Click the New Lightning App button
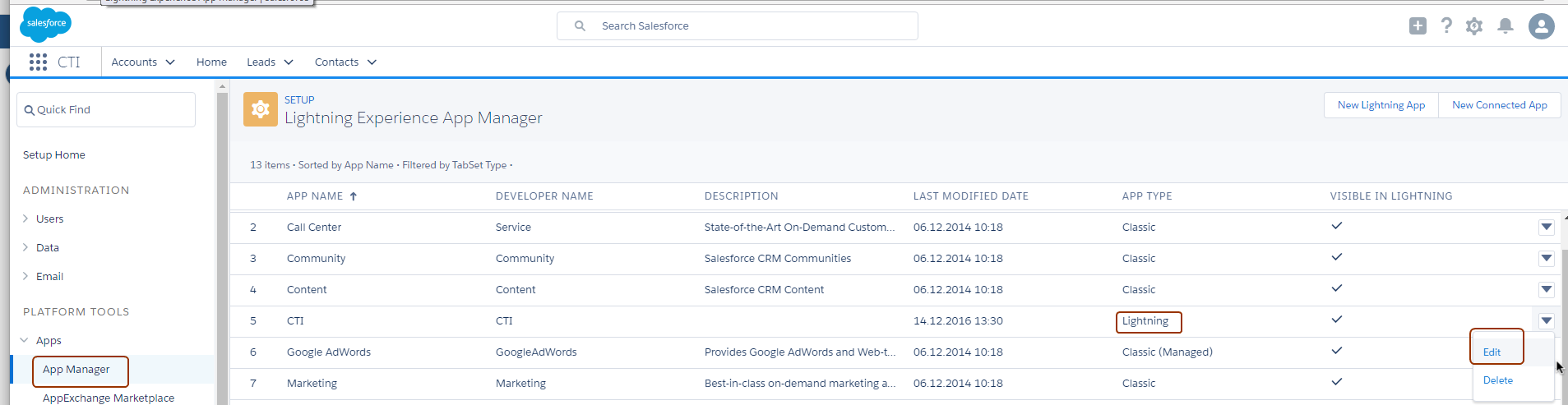The image size is (1568, 405). [1381, 105]
